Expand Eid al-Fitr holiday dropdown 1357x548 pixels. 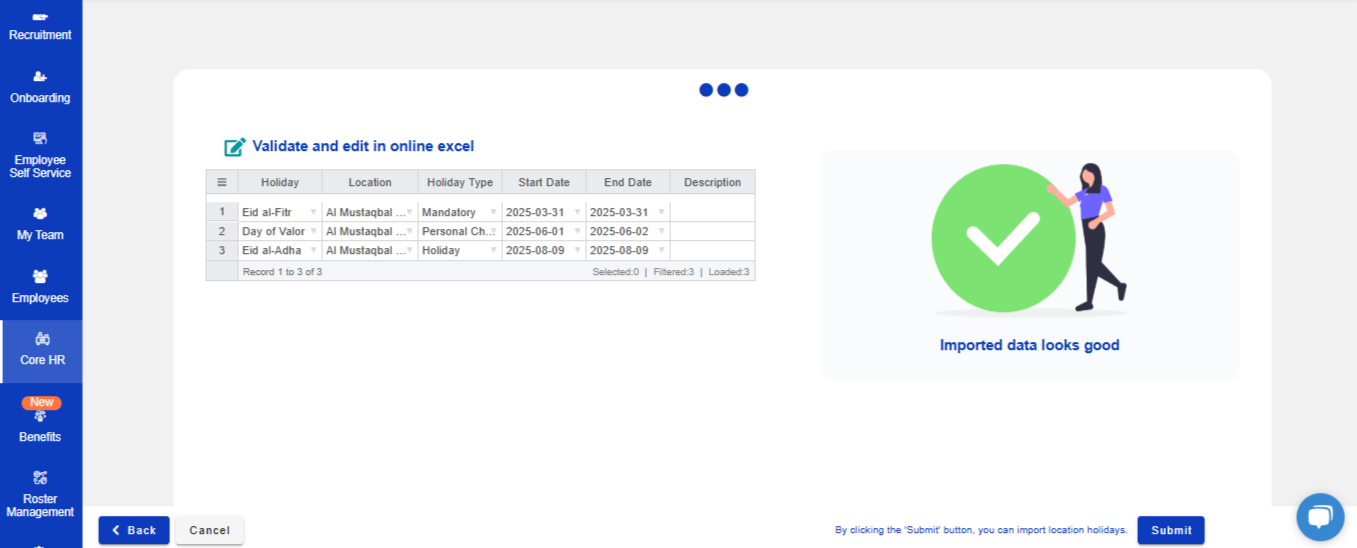(313, 212)
